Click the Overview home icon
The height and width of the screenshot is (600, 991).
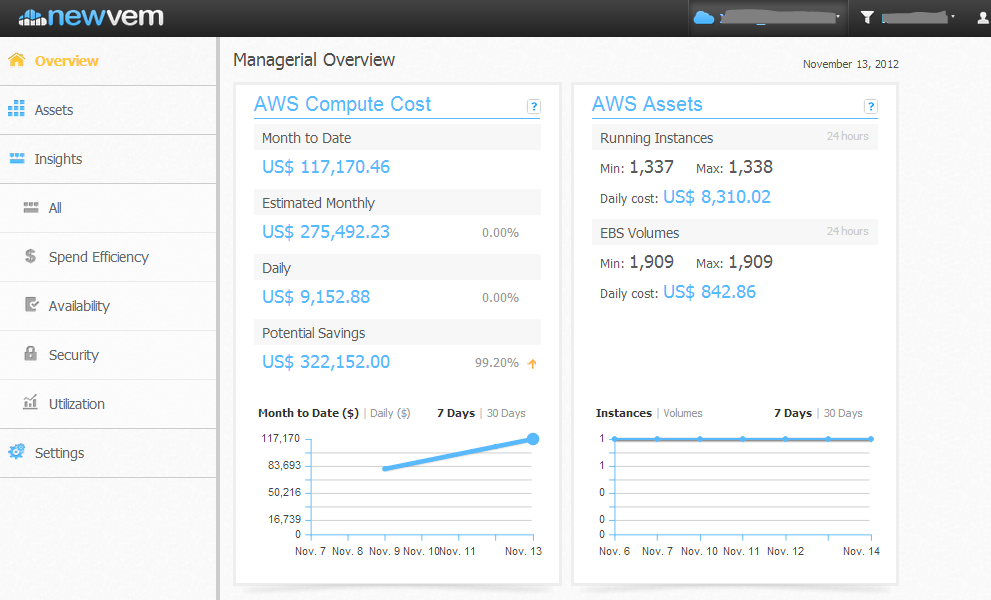pos(16,60)
